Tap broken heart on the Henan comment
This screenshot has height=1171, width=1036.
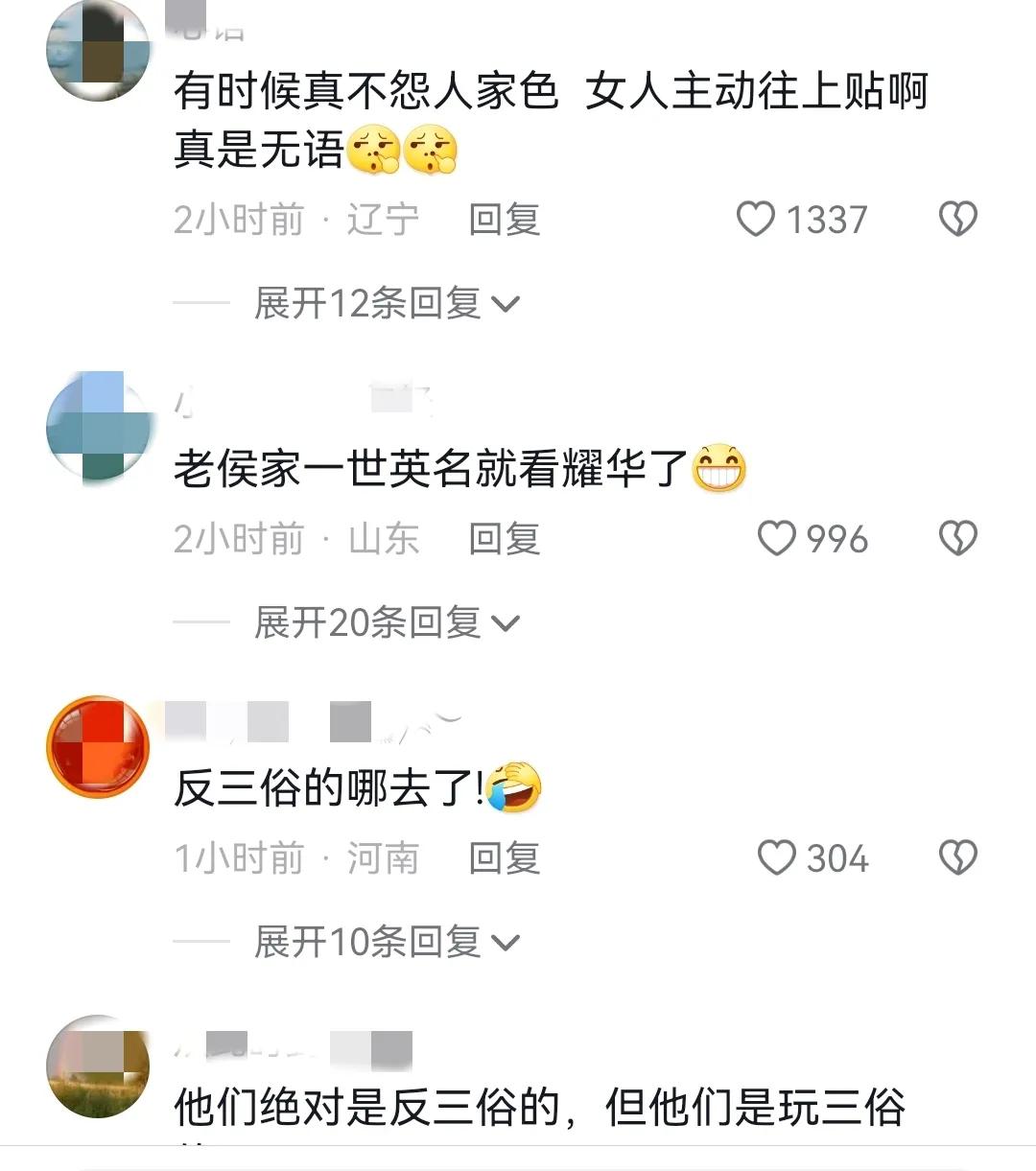click(957, 857)
